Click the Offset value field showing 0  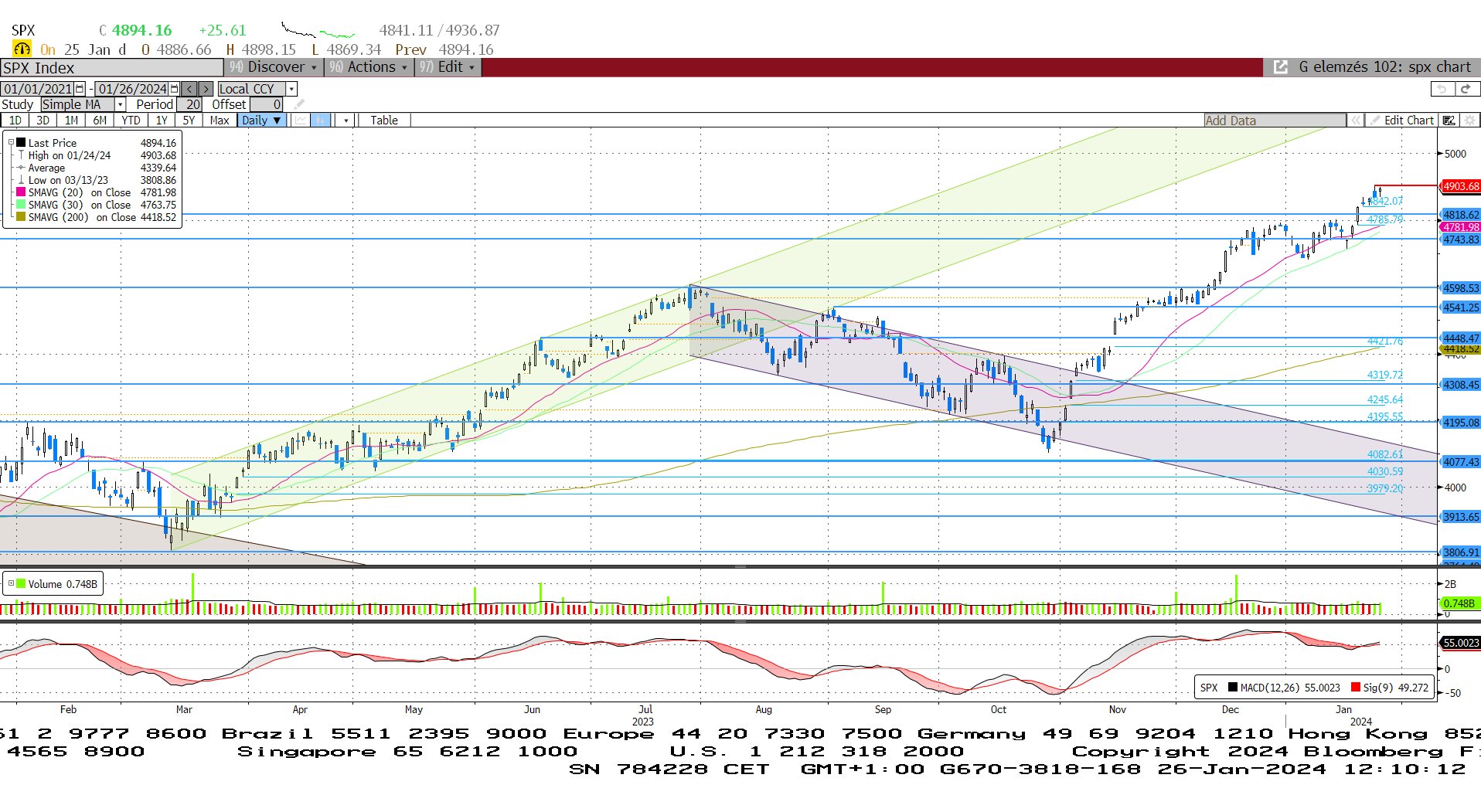click(x=267, y=104)
